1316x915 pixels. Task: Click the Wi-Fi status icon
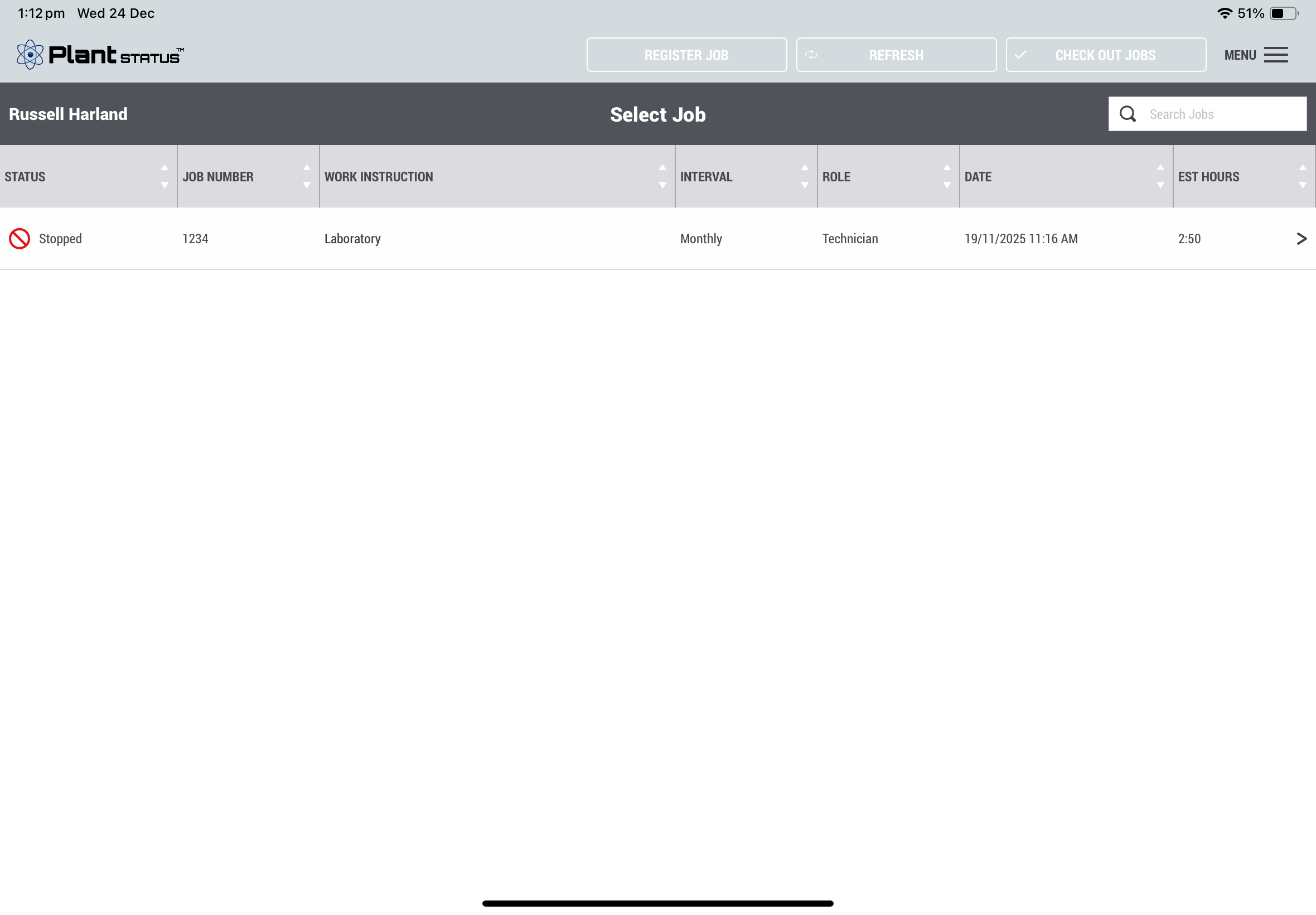pos(1224,13)
